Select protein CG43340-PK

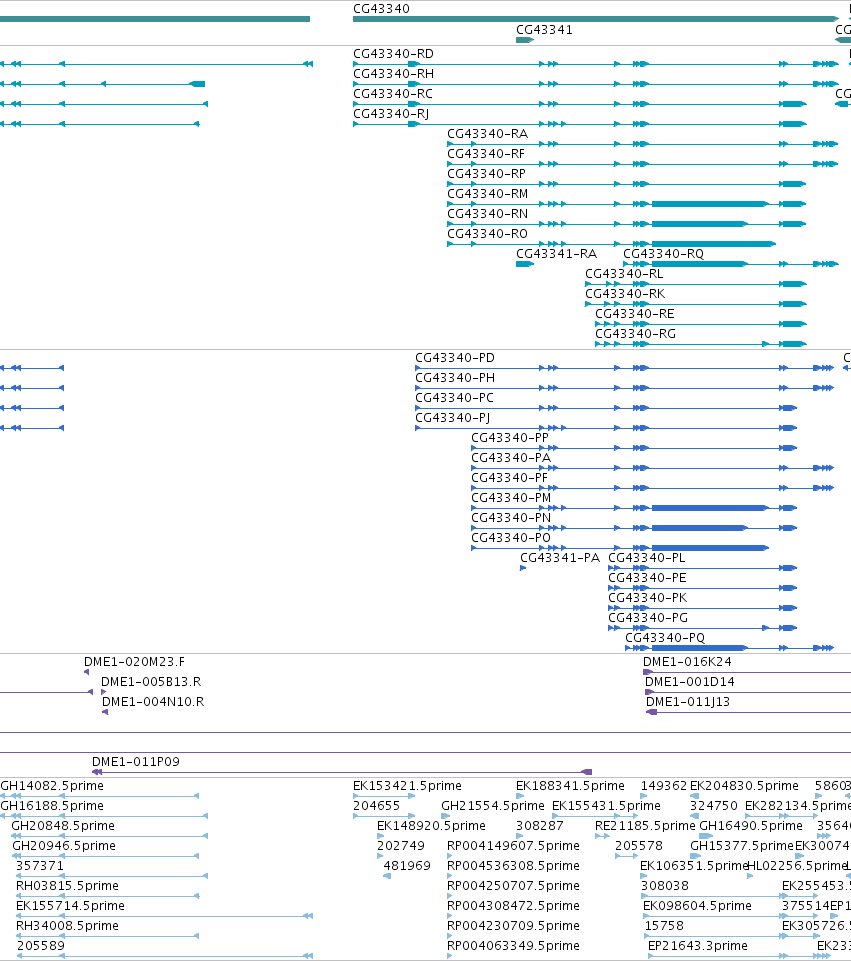pos(648,598)
